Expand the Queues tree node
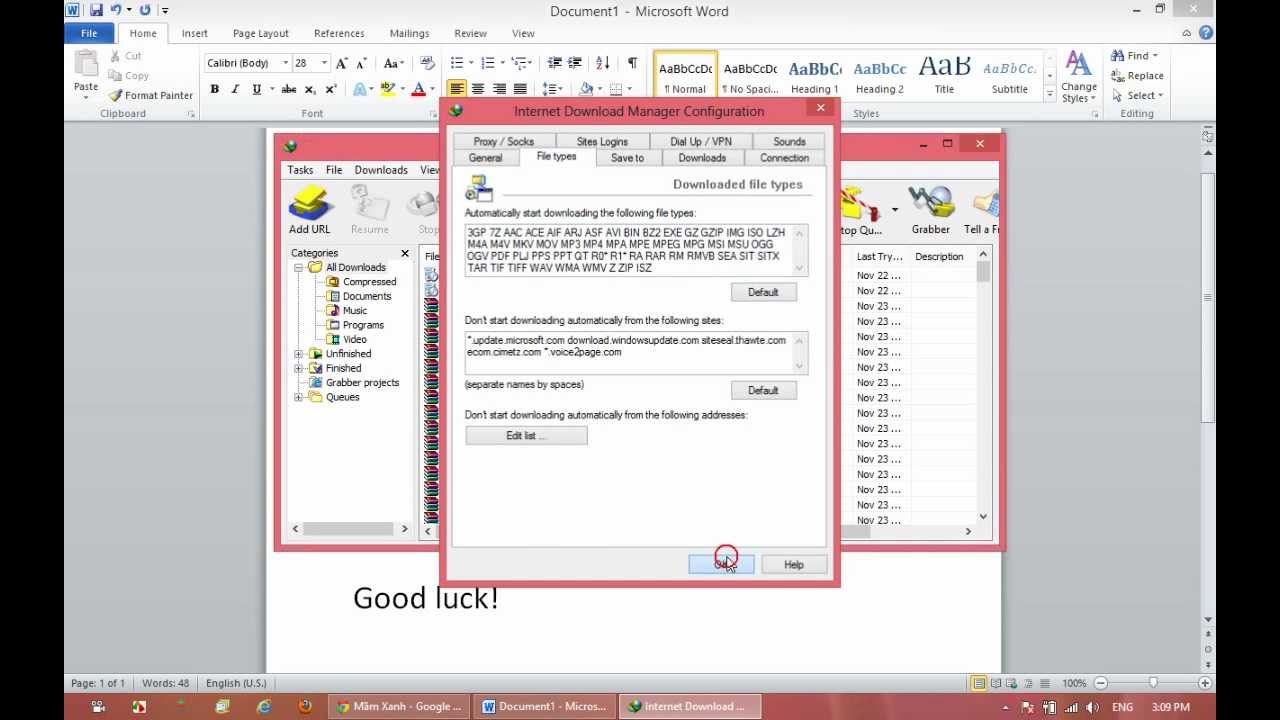 click(x=298, y=397)
